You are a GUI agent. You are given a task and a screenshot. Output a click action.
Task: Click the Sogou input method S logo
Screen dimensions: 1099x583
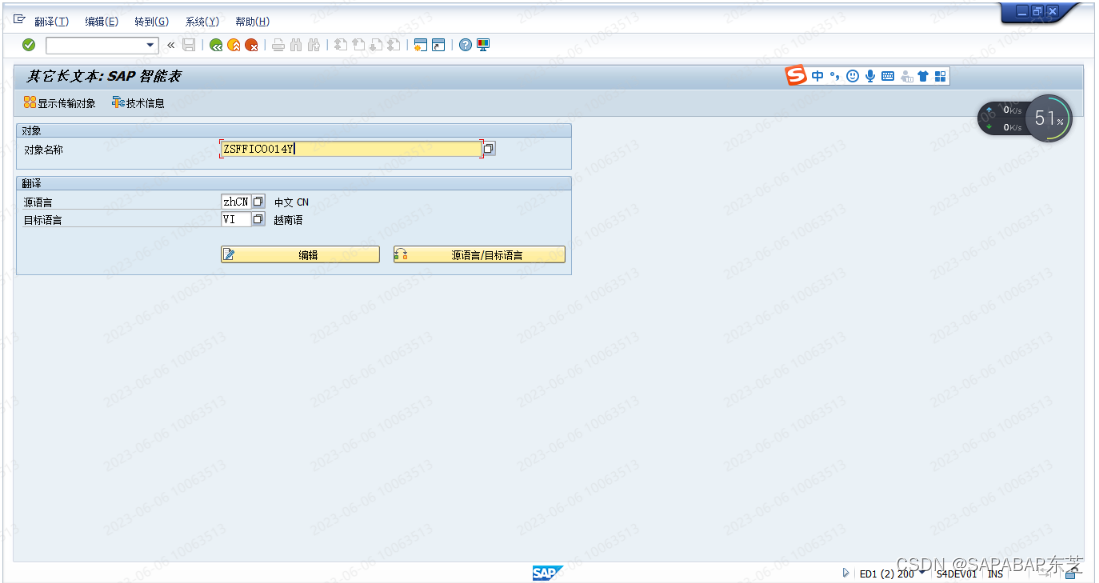coord(796,76)
